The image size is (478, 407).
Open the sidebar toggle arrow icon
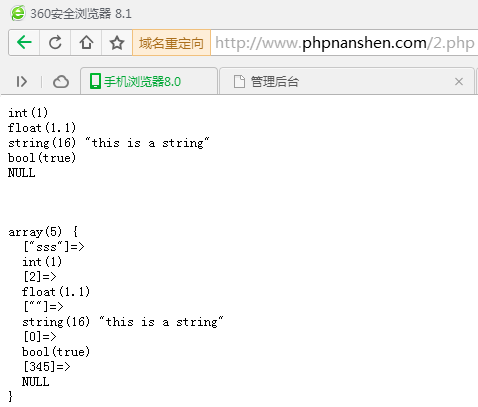point(22,81)
